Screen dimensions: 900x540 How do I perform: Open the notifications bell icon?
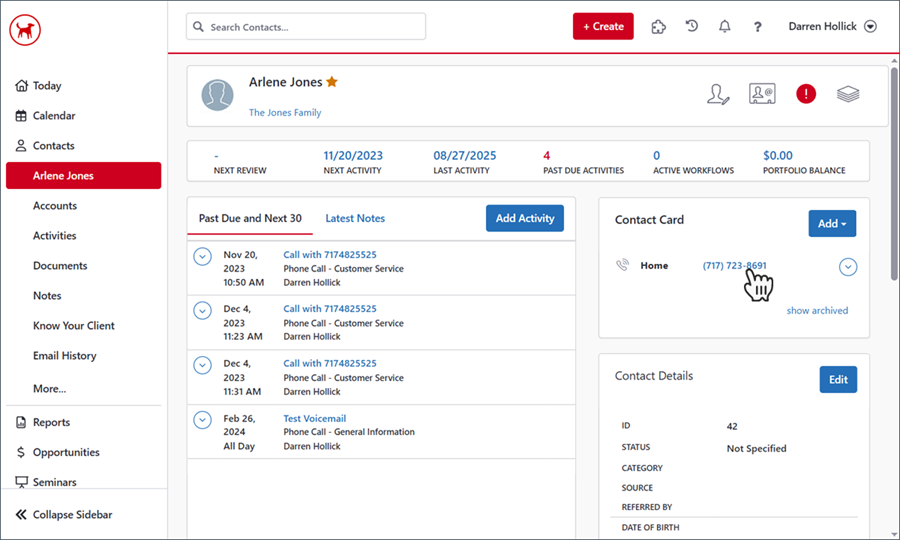(x=724, y=27)
